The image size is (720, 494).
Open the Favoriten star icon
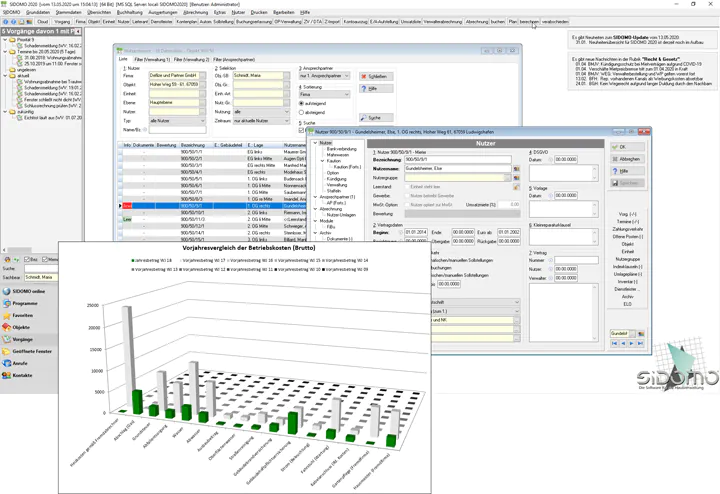[6, 315]
